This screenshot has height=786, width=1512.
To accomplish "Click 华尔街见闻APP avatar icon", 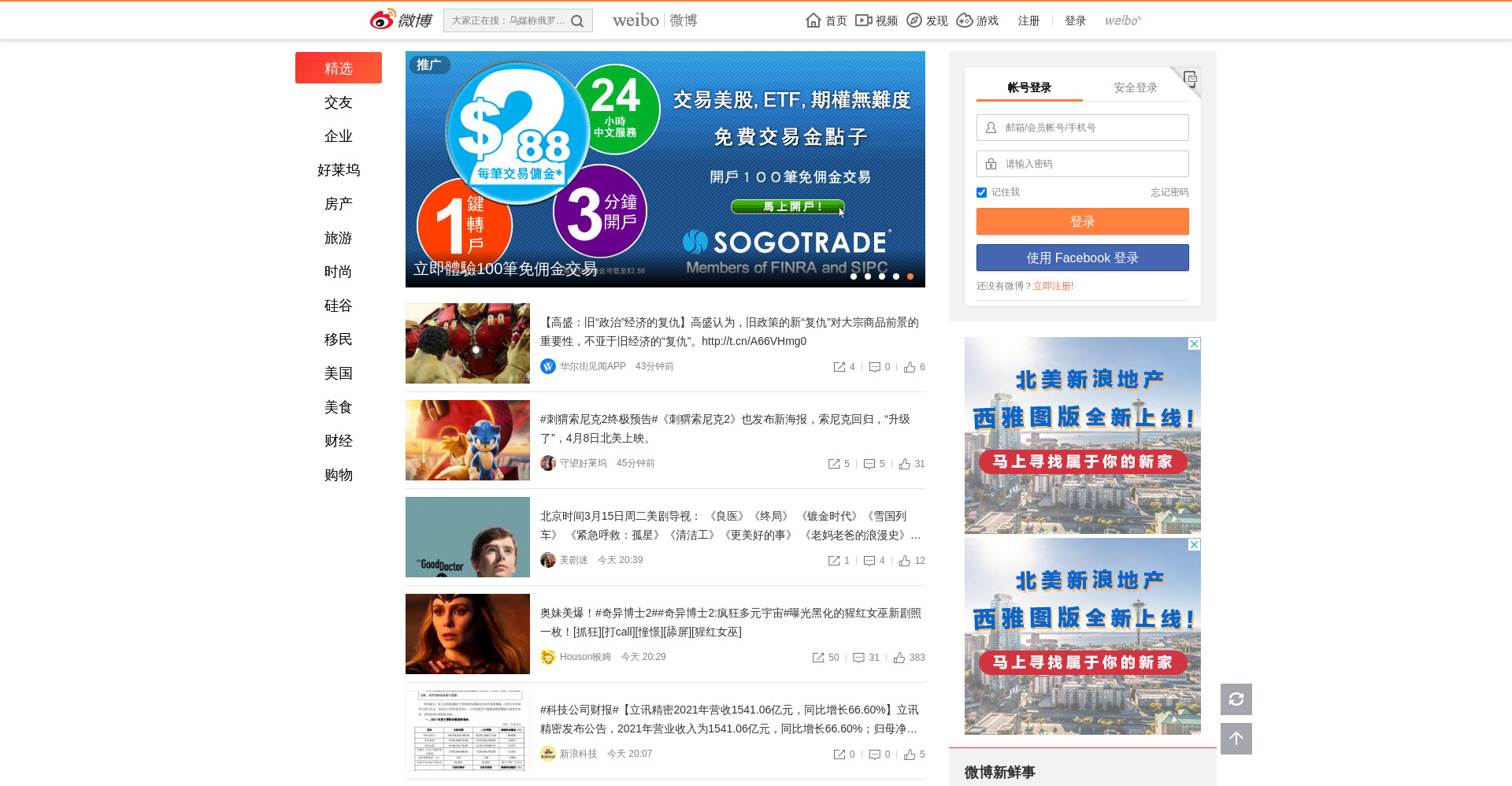I will tap(548, 366).
